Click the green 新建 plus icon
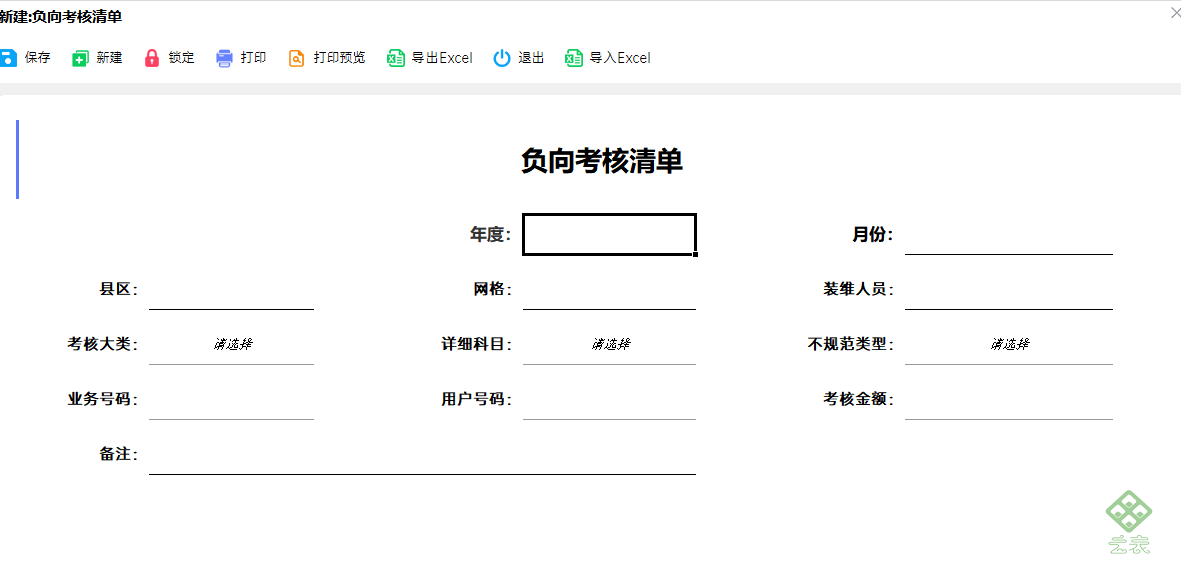1181x569 pixels. (80, 58)
